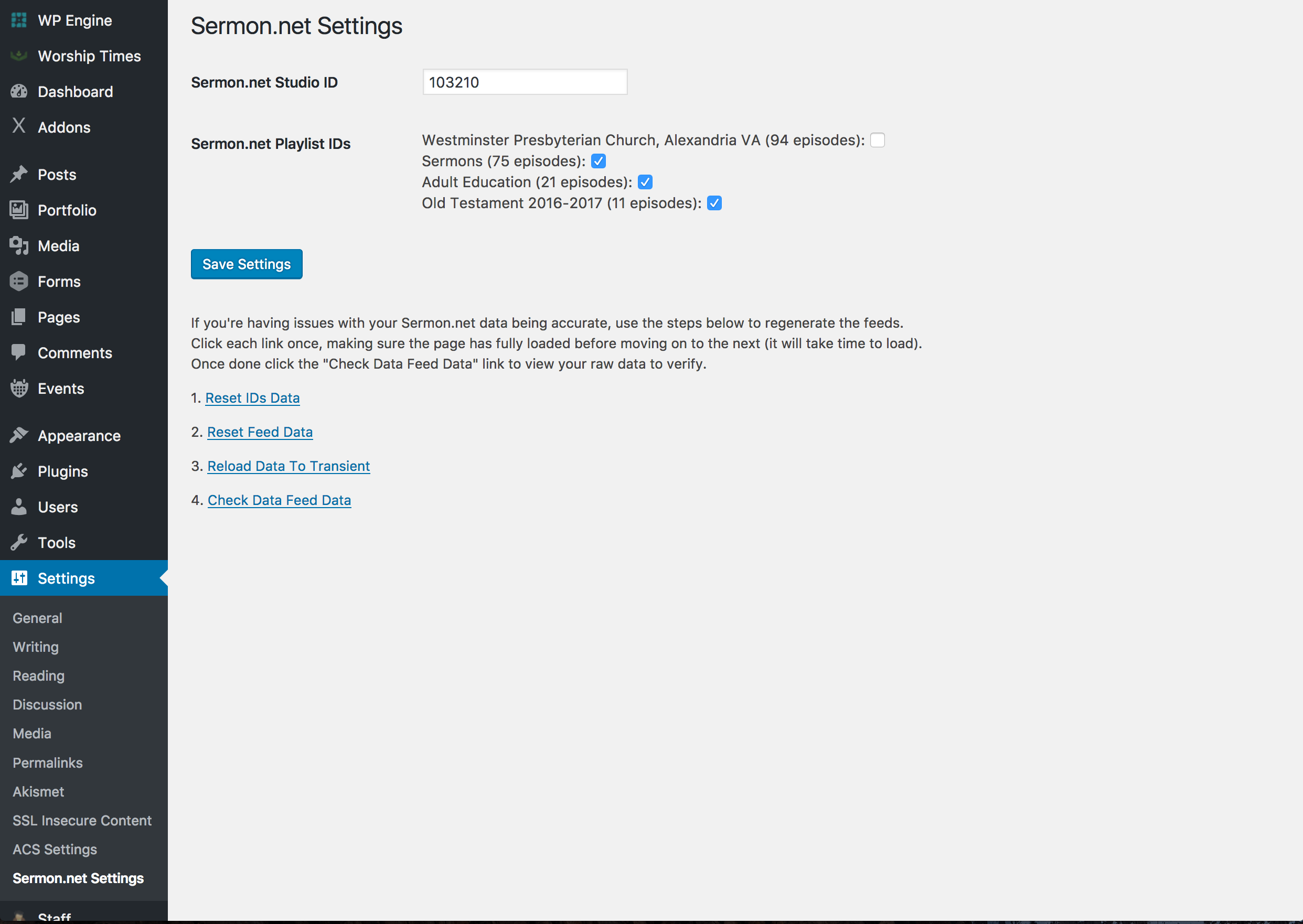Viewport: 1303px width, 924px height.
Task: Open the Forms menu label
Action: pos(59,282)
